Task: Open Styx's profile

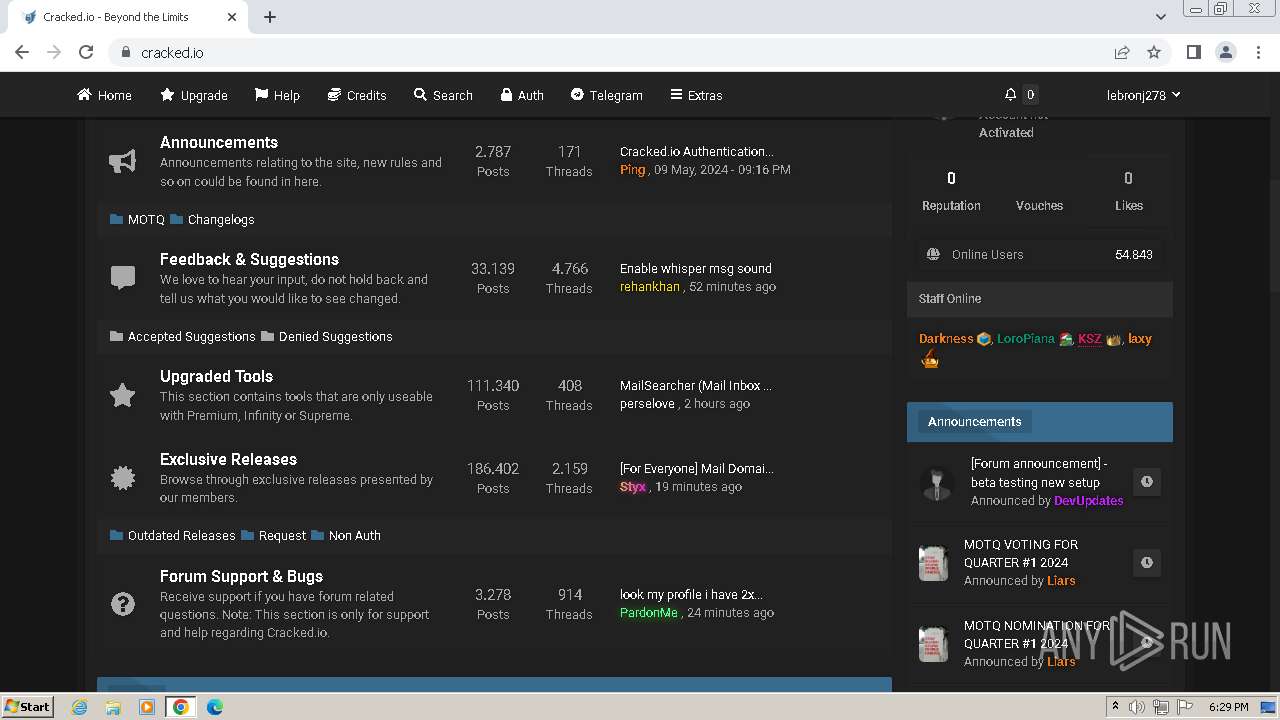Action: [632, 487]
